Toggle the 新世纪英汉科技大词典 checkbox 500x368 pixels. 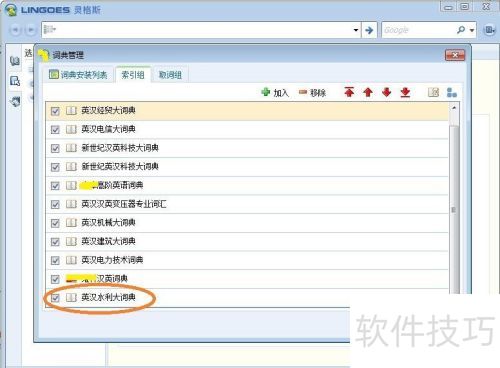click(55, 167)
